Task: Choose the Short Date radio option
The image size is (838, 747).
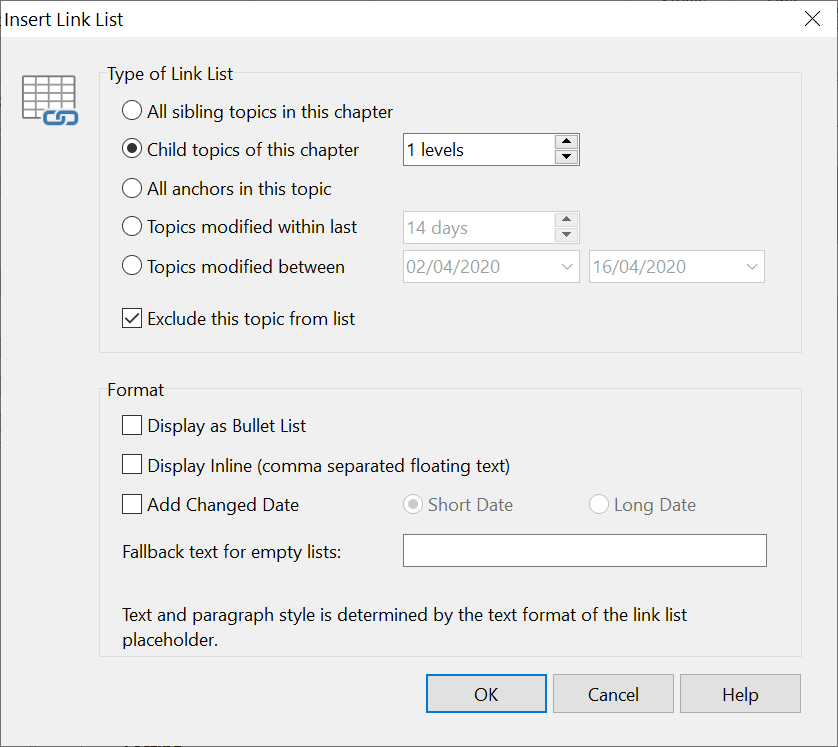Action: [x=413, y=505]
